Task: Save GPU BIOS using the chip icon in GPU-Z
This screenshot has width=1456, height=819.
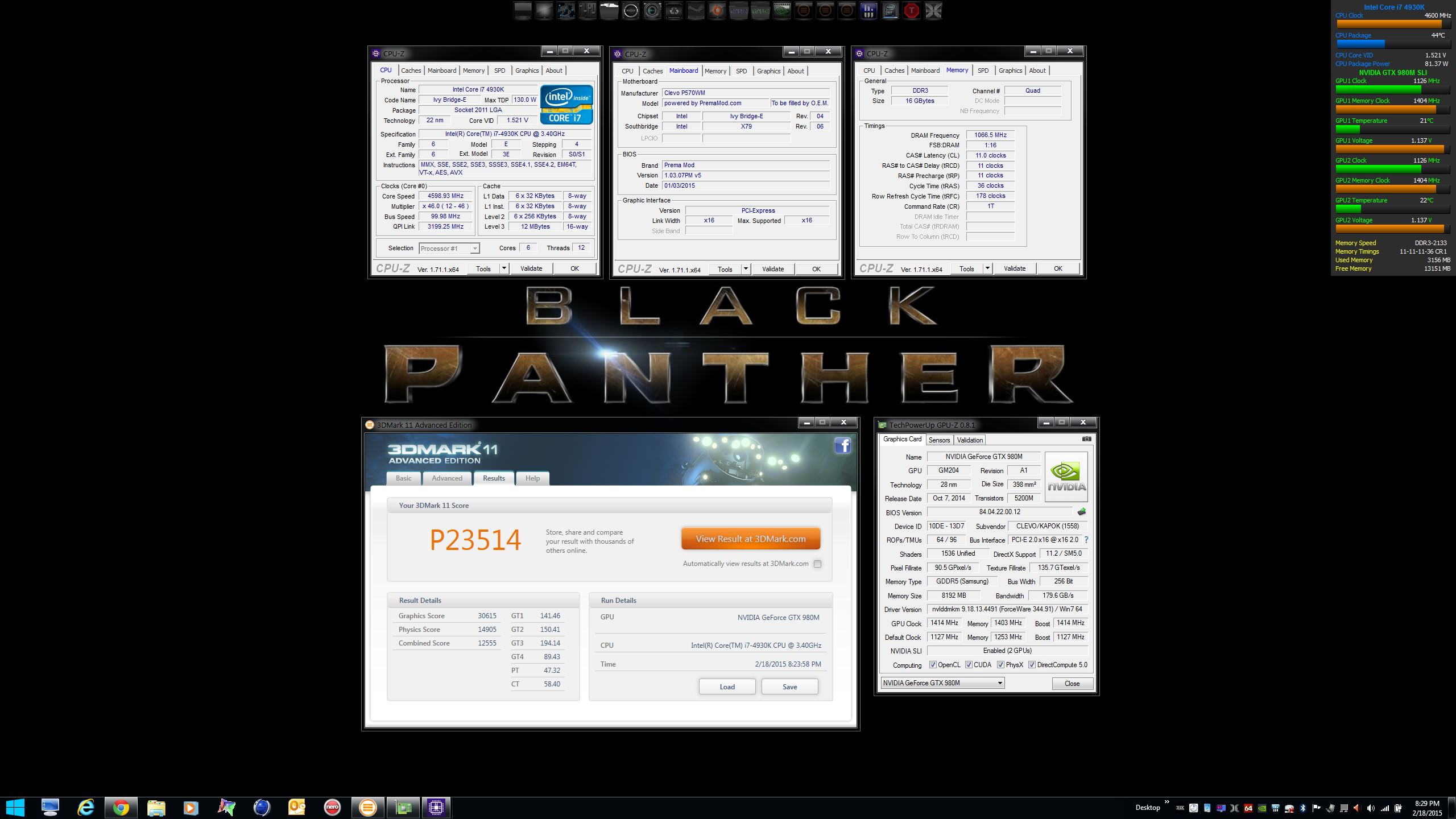Action: (x=1081, y=512)
